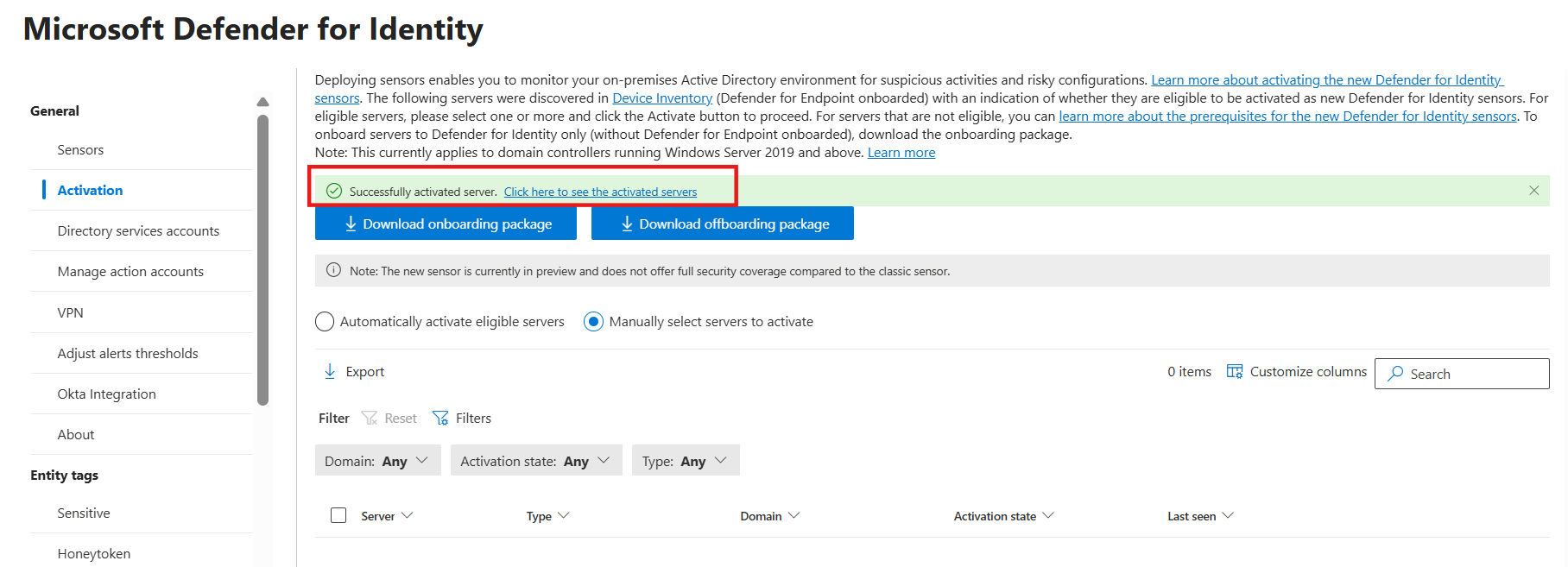Dismiss the green success banner with X
This screenshot has height=567, width=1568.
(x=1534, y=191)
